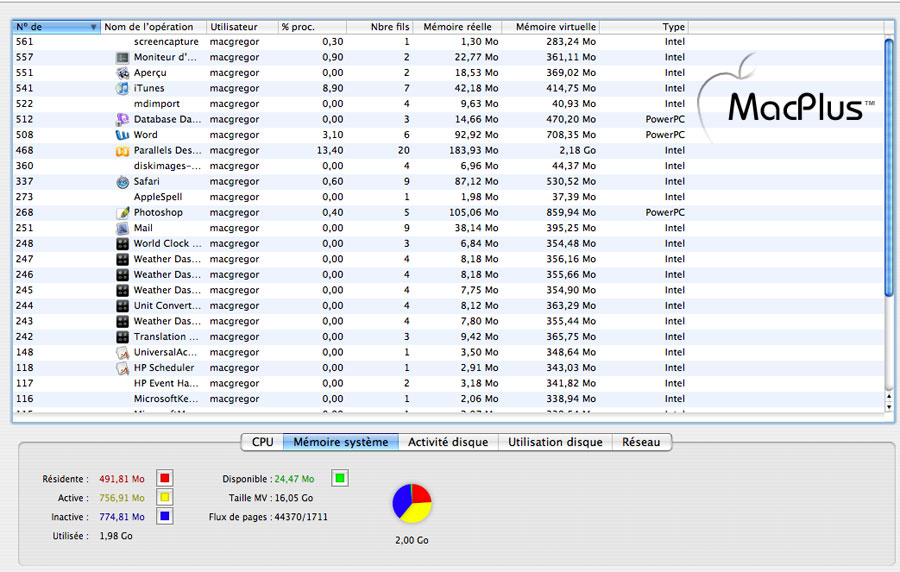
Task: Click the Photoshop feather icon
Action: (x=122, y=213)
